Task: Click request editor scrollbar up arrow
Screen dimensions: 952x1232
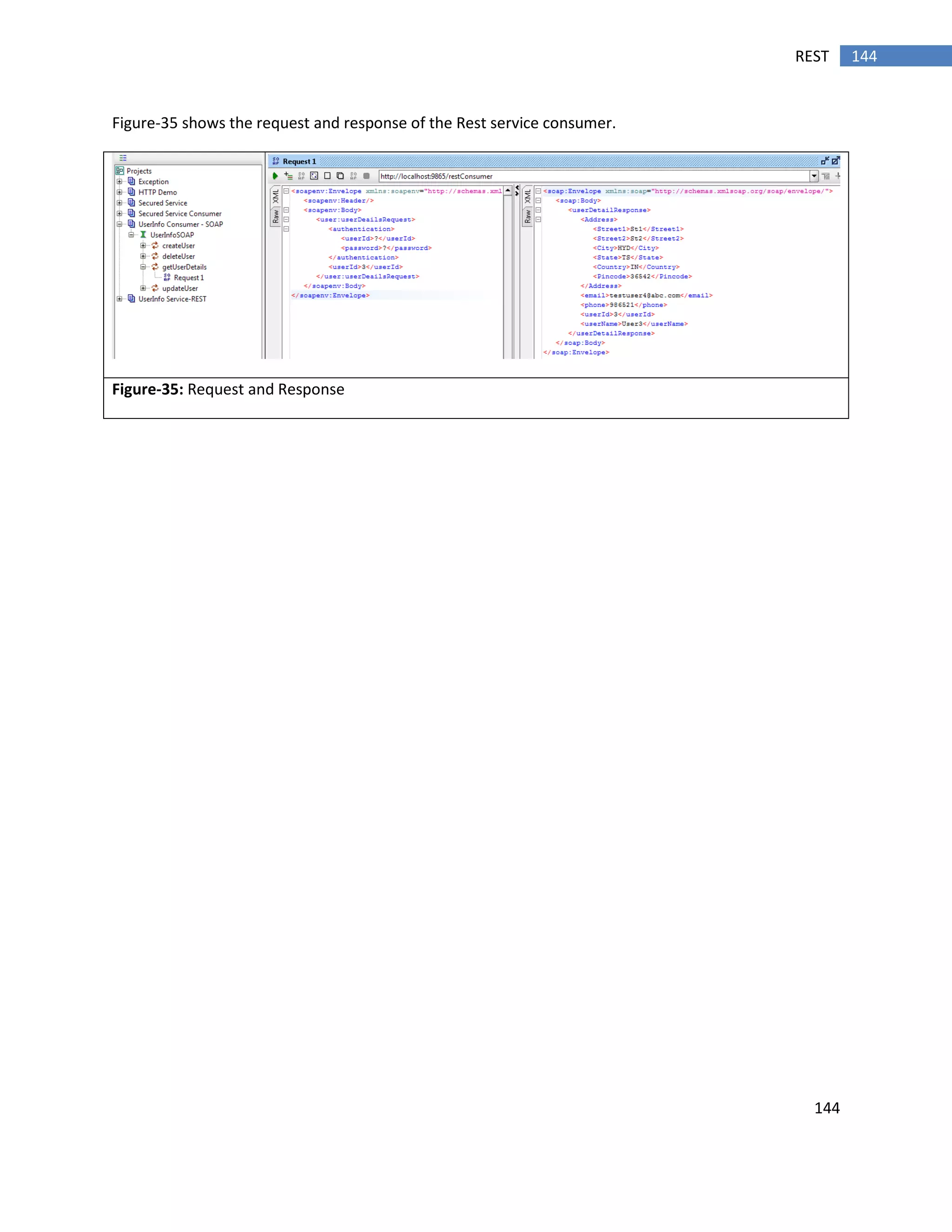Action: coord(508,191)
